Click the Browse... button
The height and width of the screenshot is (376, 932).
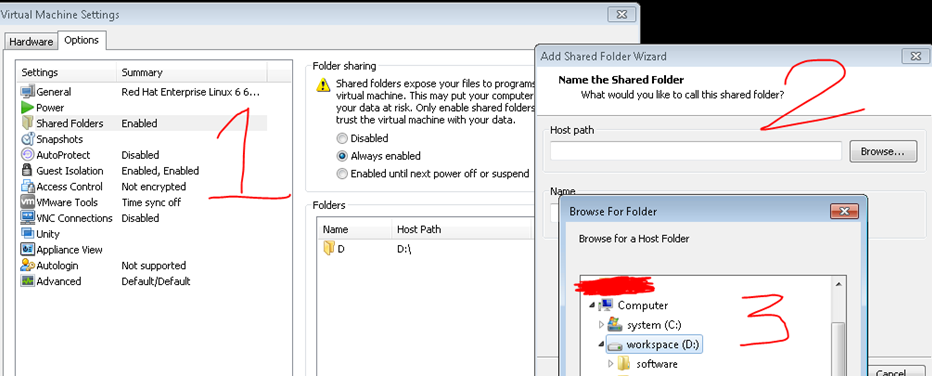pyautogui.click(x=883, y=151)
